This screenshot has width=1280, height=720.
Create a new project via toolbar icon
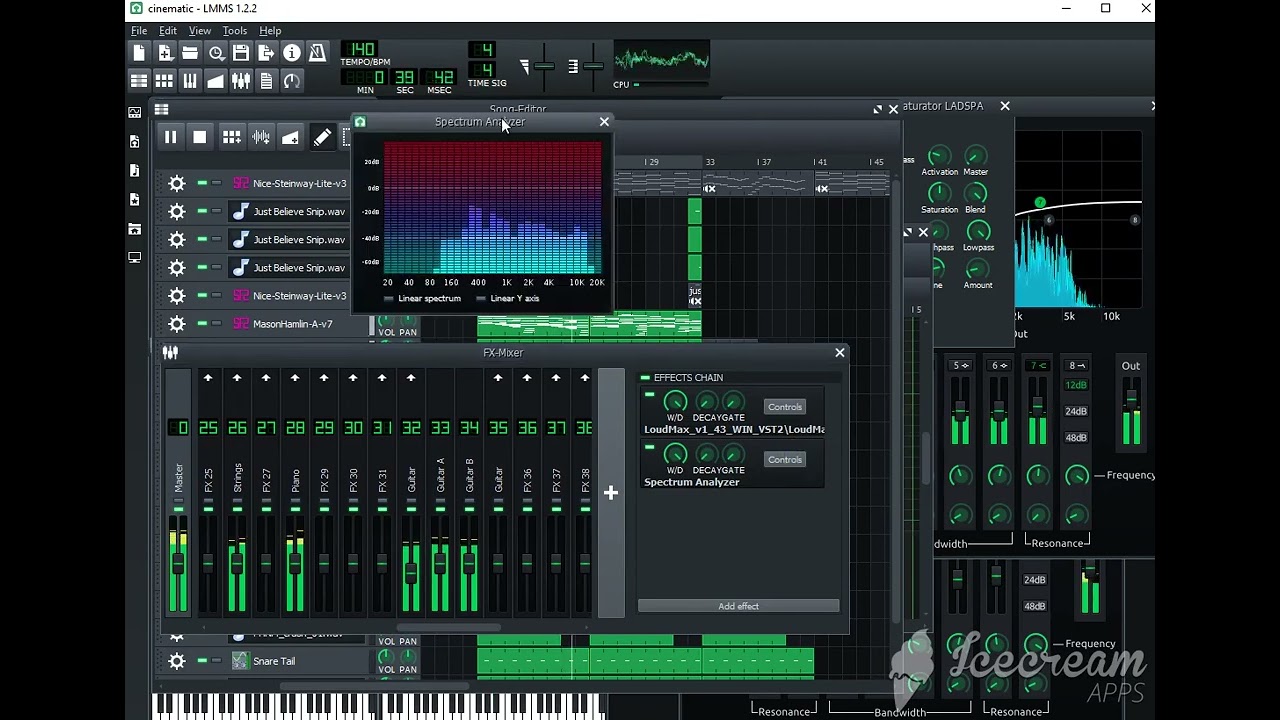coord(139,53)
